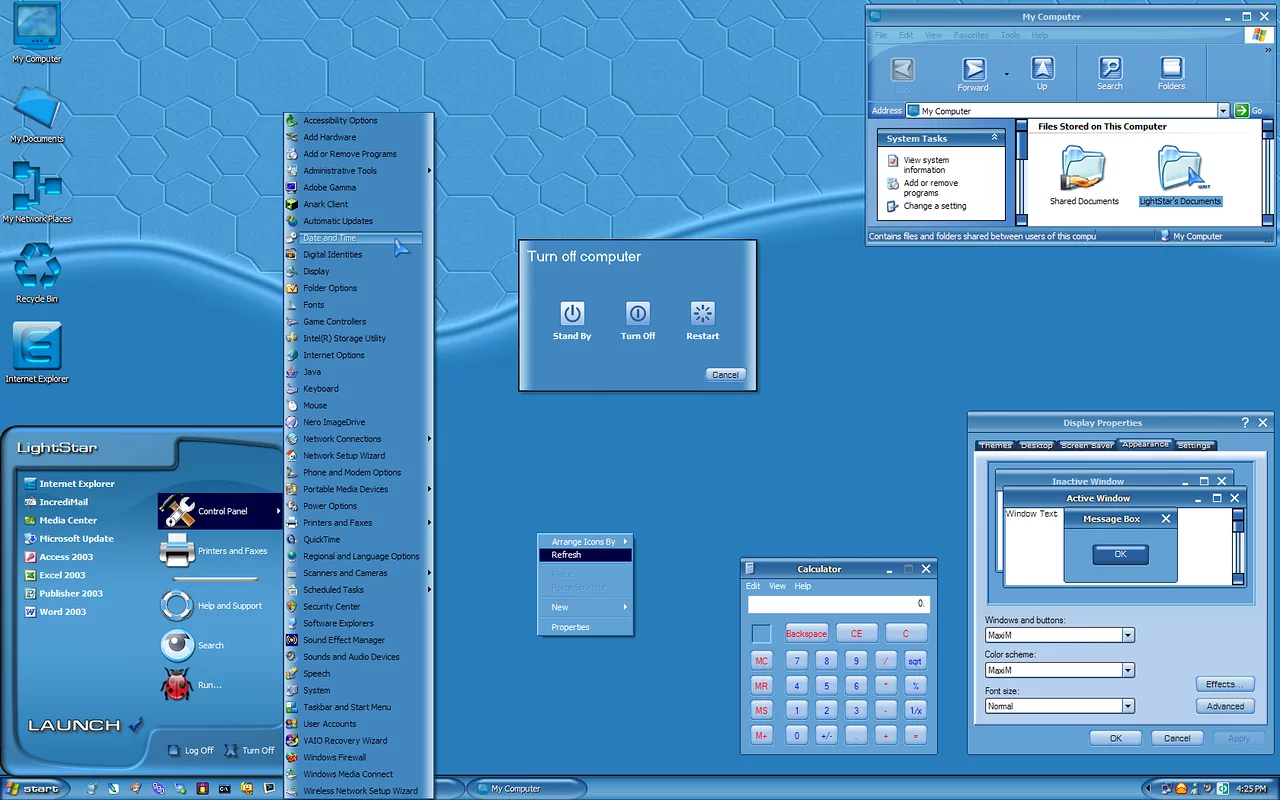Open Folders pane from My Computer toolbar
Viewport: 1280px width, 800px height.
pyautogui.click(x=1171, y=70)
